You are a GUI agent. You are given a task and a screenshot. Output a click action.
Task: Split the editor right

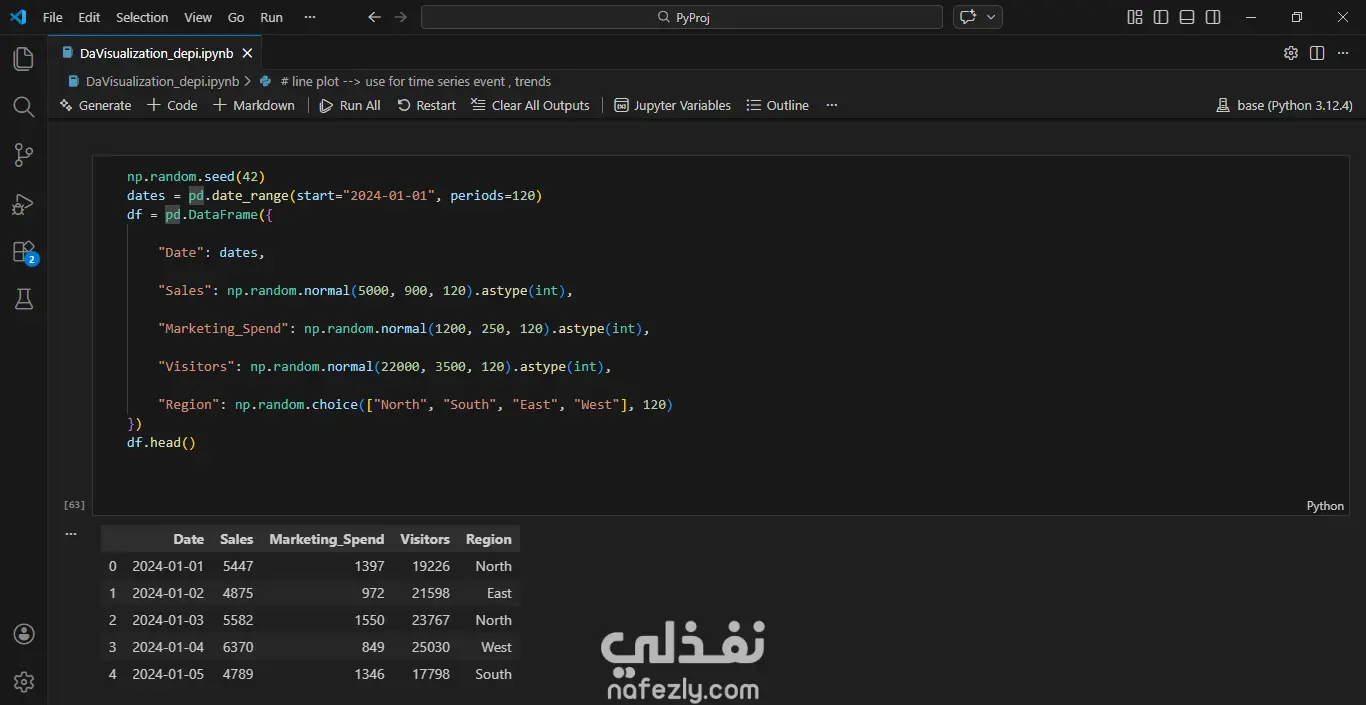(x=1317, y=53)
